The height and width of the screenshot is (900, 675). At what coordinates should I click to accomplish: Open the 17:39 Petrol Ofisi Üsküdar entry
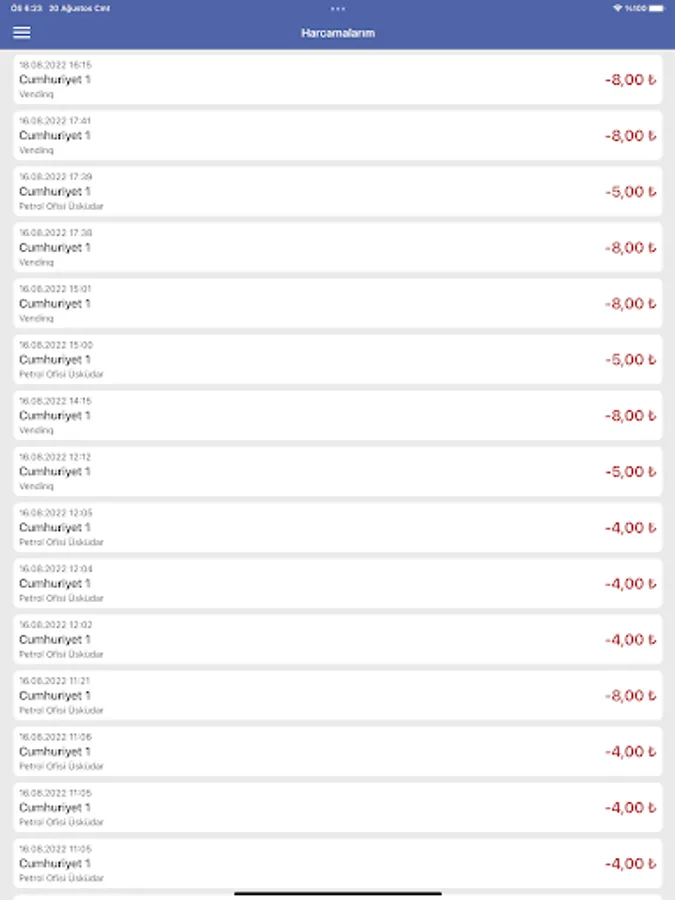(x=337, y=191)
